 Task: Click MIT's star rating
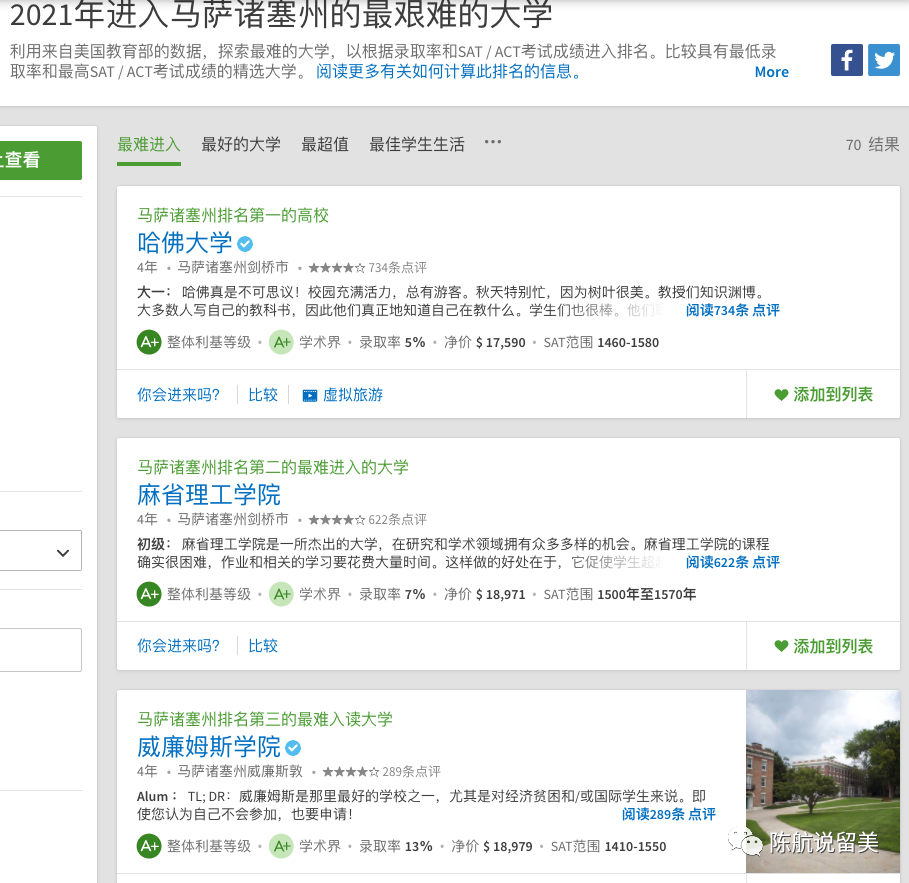pyautogui.click(x=337, y=519)
